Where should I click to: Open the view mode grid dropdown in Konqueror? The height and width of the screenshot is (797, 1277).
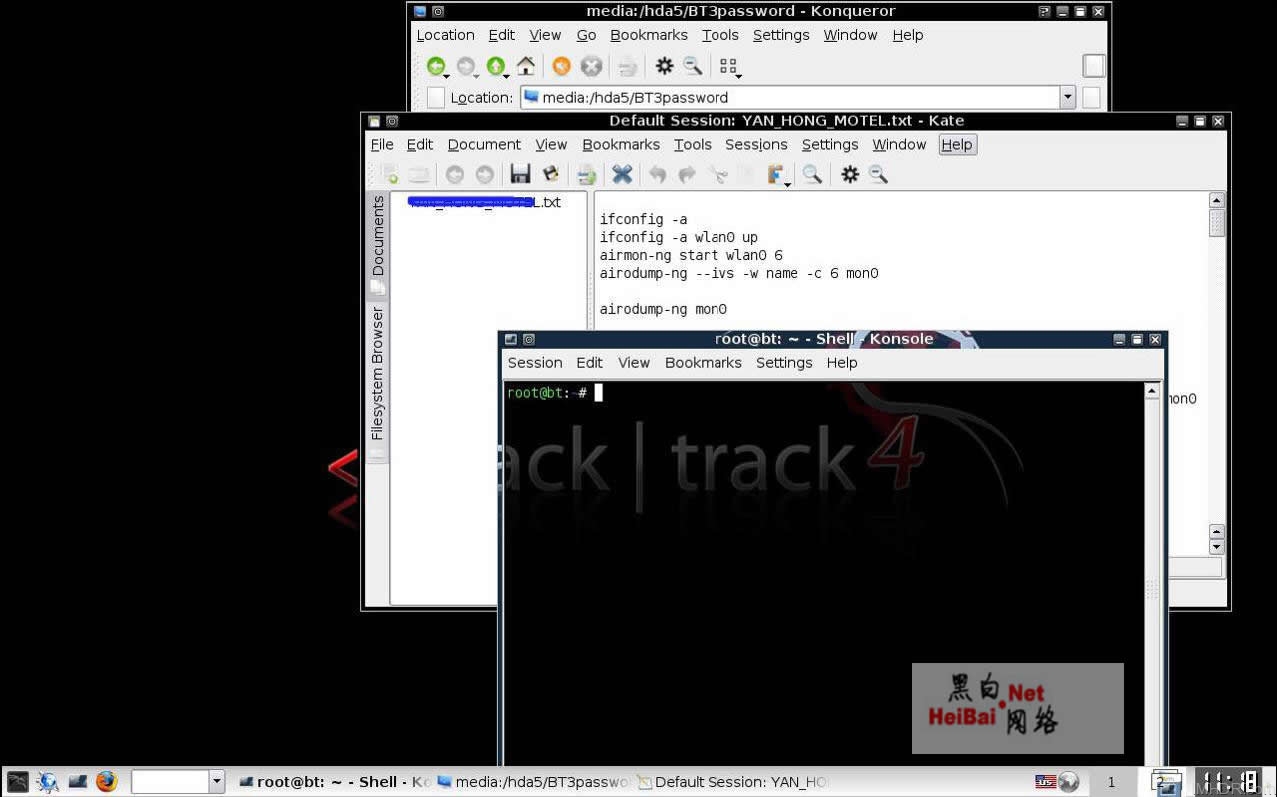tap(729, 67)
